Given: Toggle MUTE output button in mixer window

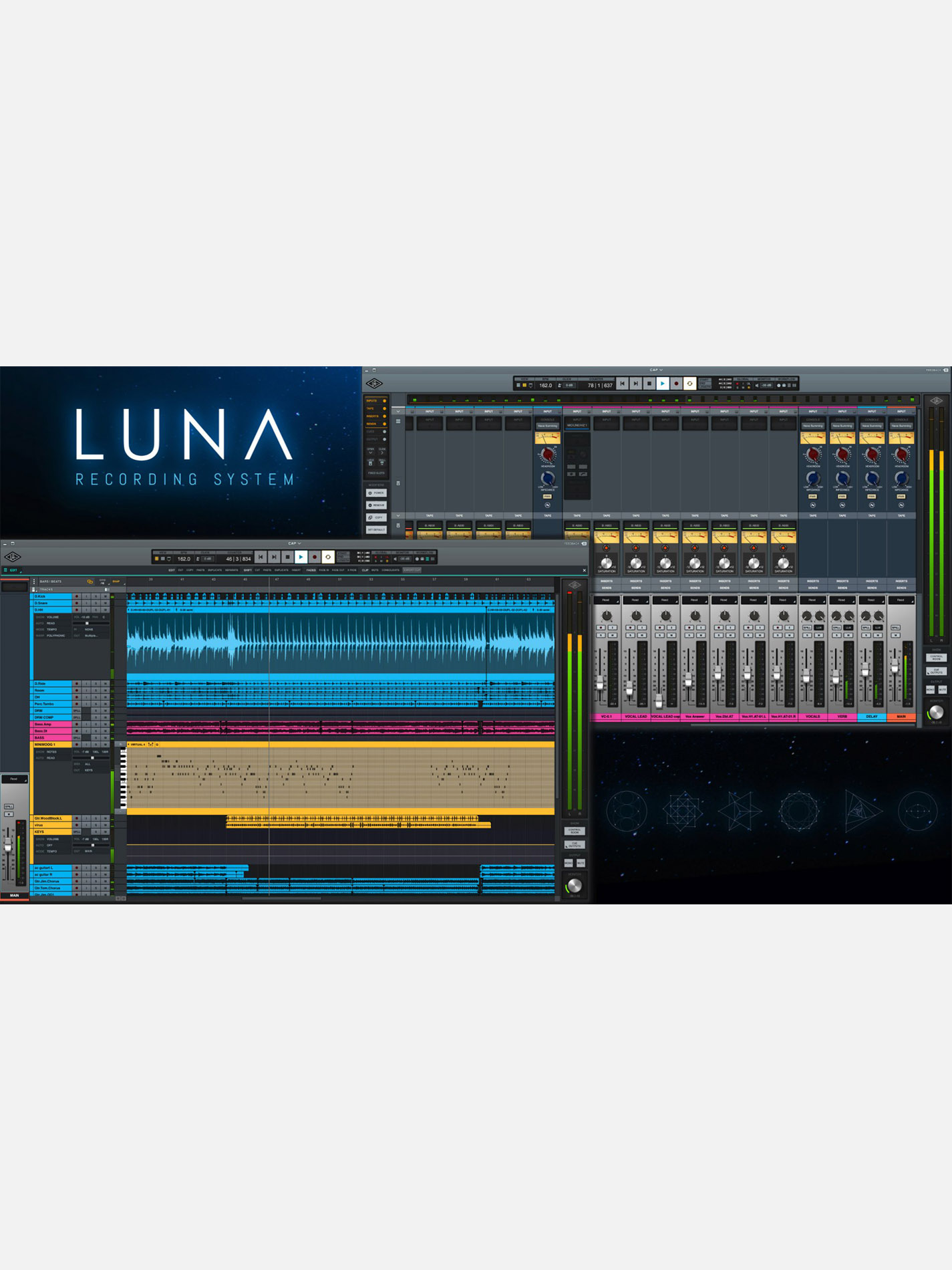Looking at the screenshot, I should [x=942, y=689].
